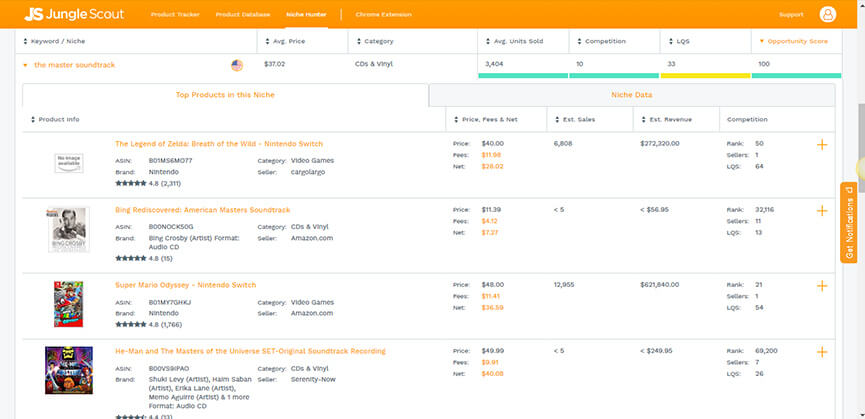Open Niche Hunter in navigation
The width and height of the screenshot is (865, 419).
pyautogui.click(x=306, y=14)
